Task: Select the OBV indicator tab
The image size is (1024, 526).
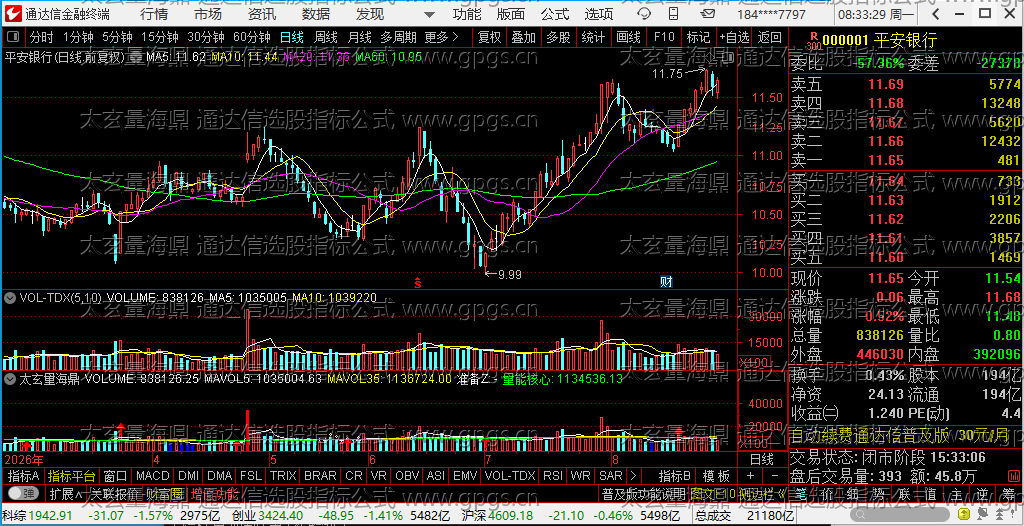Action: point(408,476)
